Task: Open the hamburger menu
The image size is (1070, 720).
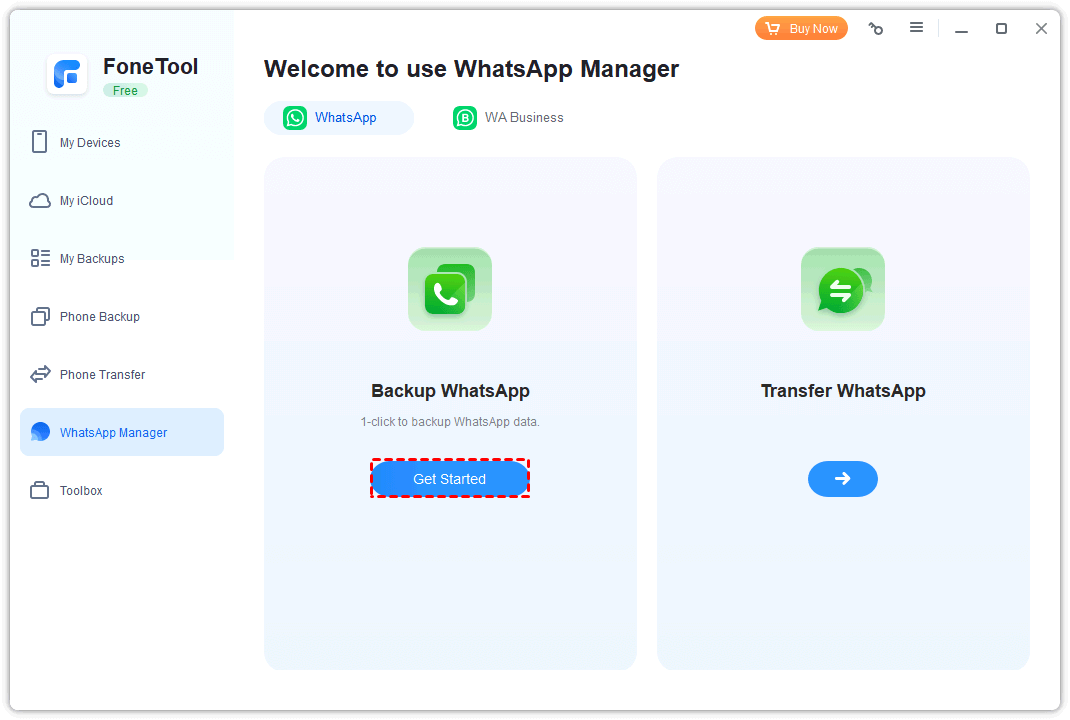Action: pyautogui.click(x=916, y=28)
